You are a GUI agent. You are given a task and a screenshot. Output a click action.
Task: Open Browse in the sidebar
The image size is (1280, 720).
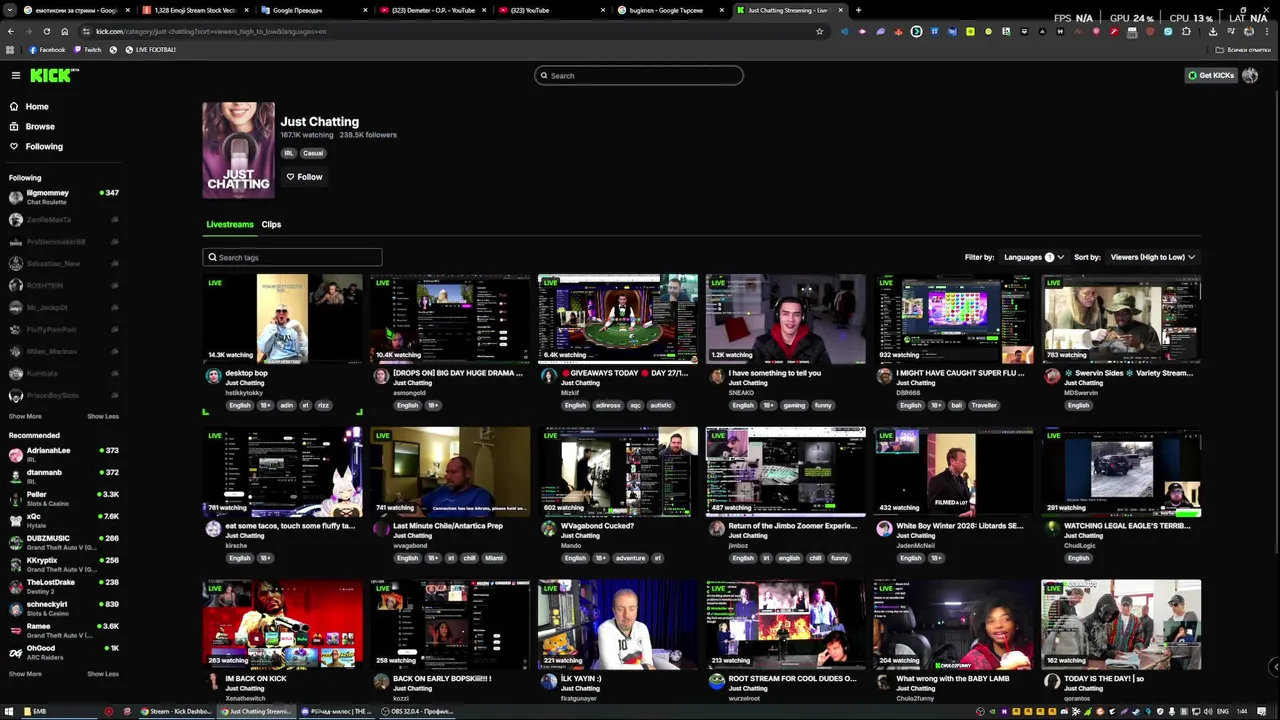coord(40,126)
